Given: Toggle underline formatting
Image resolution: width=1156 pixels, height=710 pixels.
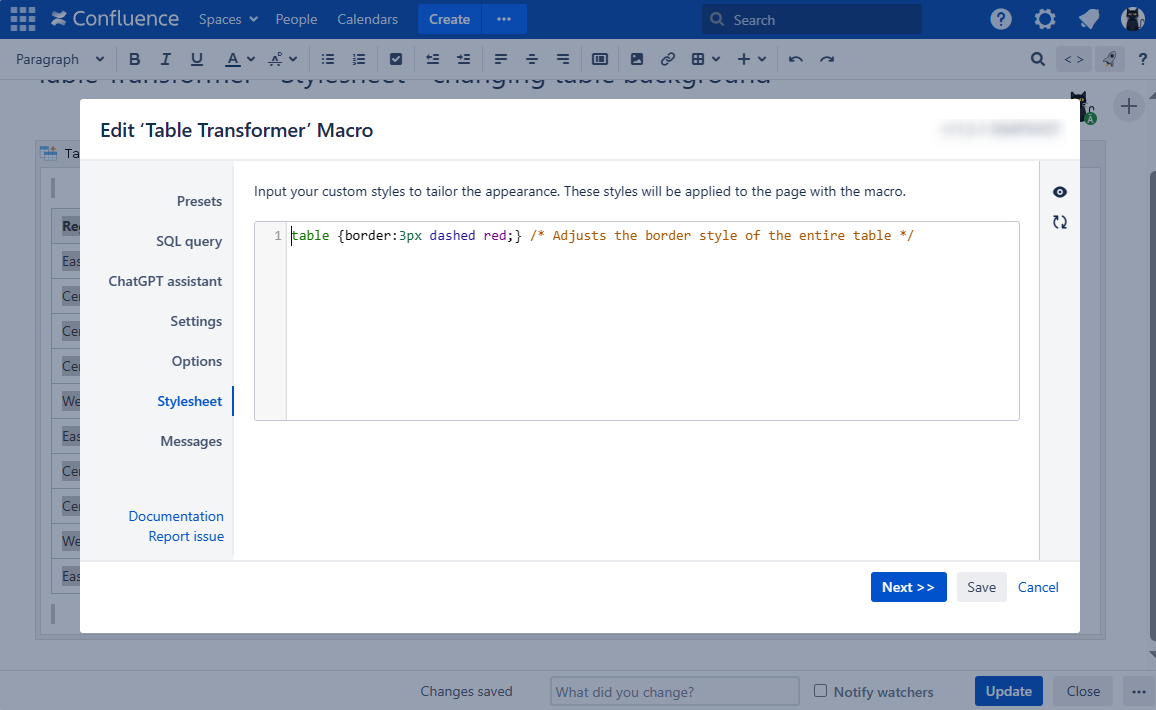Looking at the screenshot, I should pos(196,59).
